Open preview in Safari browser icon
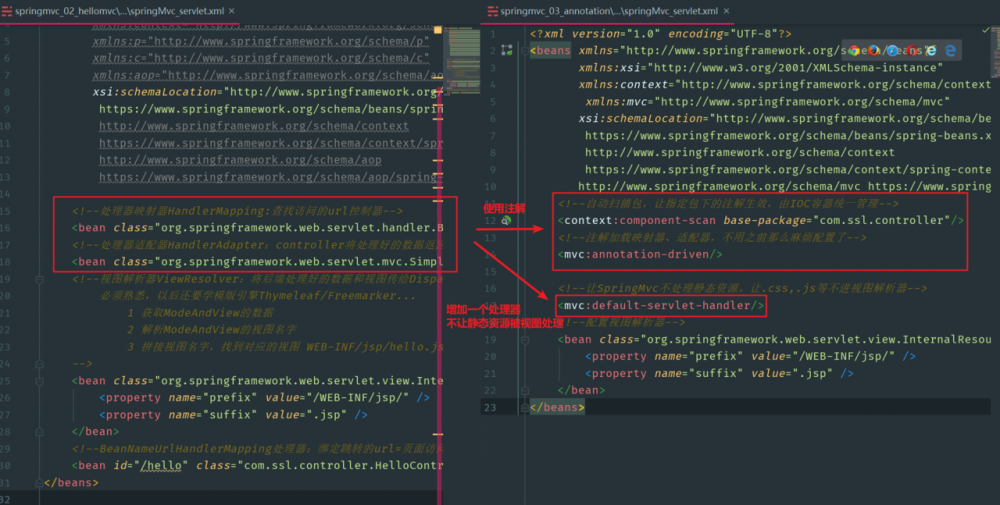The width and height of the screenshot is (1000, 505). pos(892,50)
